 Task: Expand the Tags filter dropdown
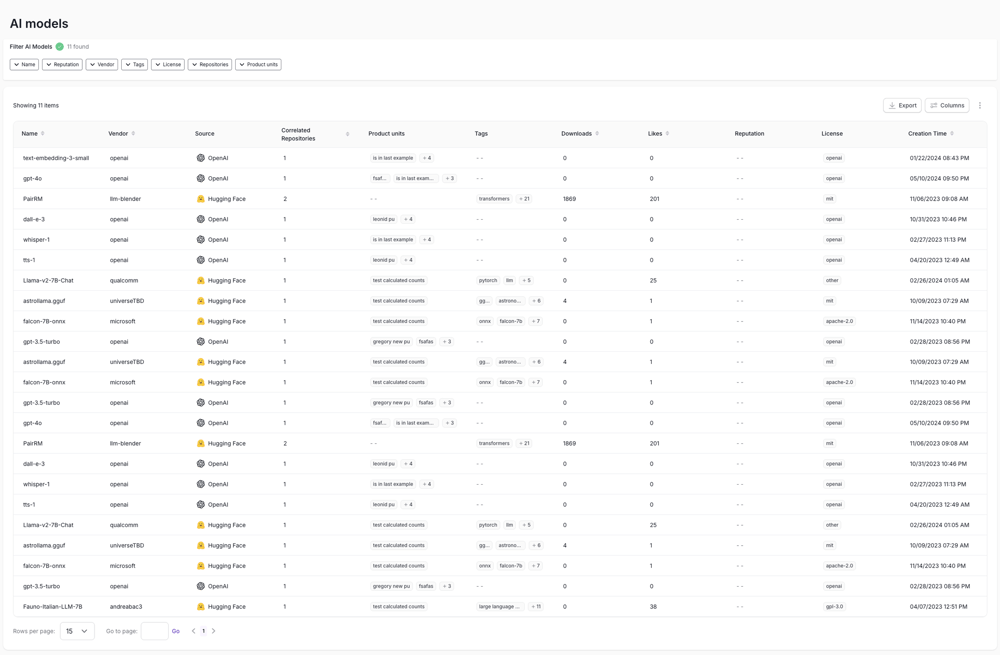point(135,64)
